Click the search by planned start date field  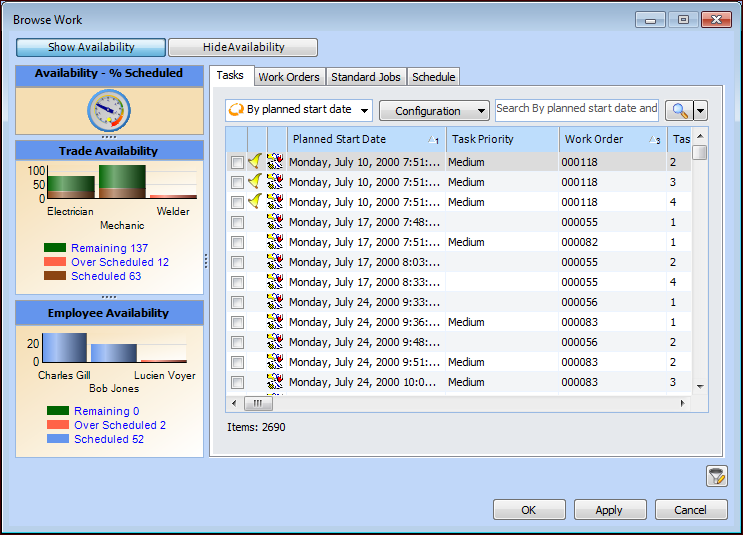click(577, 109)
